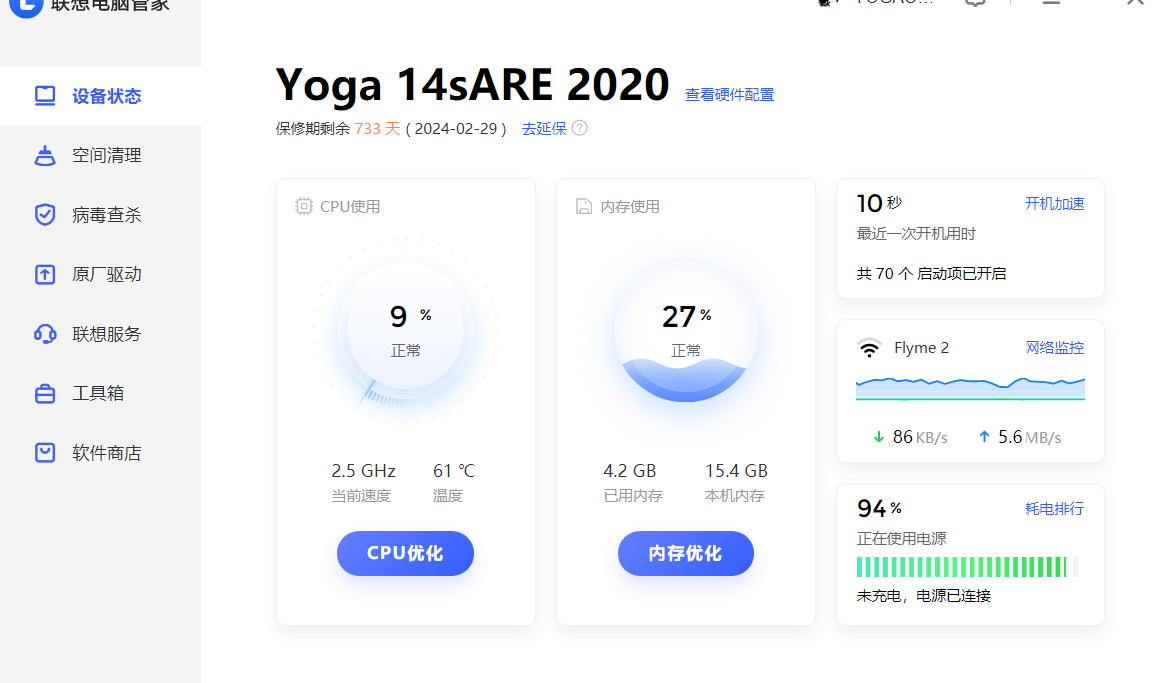This screenshot has height=683, width=1154.
Task: Click the 4.2 GB used memory value
Action: (629, 471)
